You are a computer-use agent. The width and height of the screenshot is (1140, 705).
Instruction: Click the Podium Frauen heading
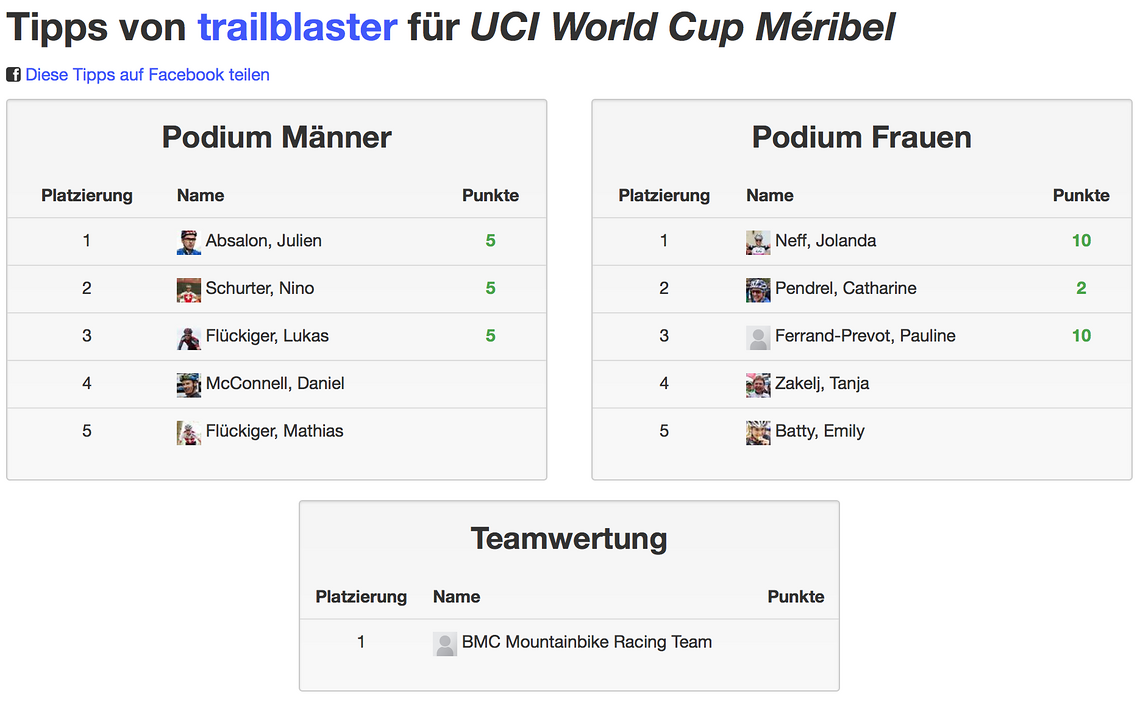(x=862, y=137)
